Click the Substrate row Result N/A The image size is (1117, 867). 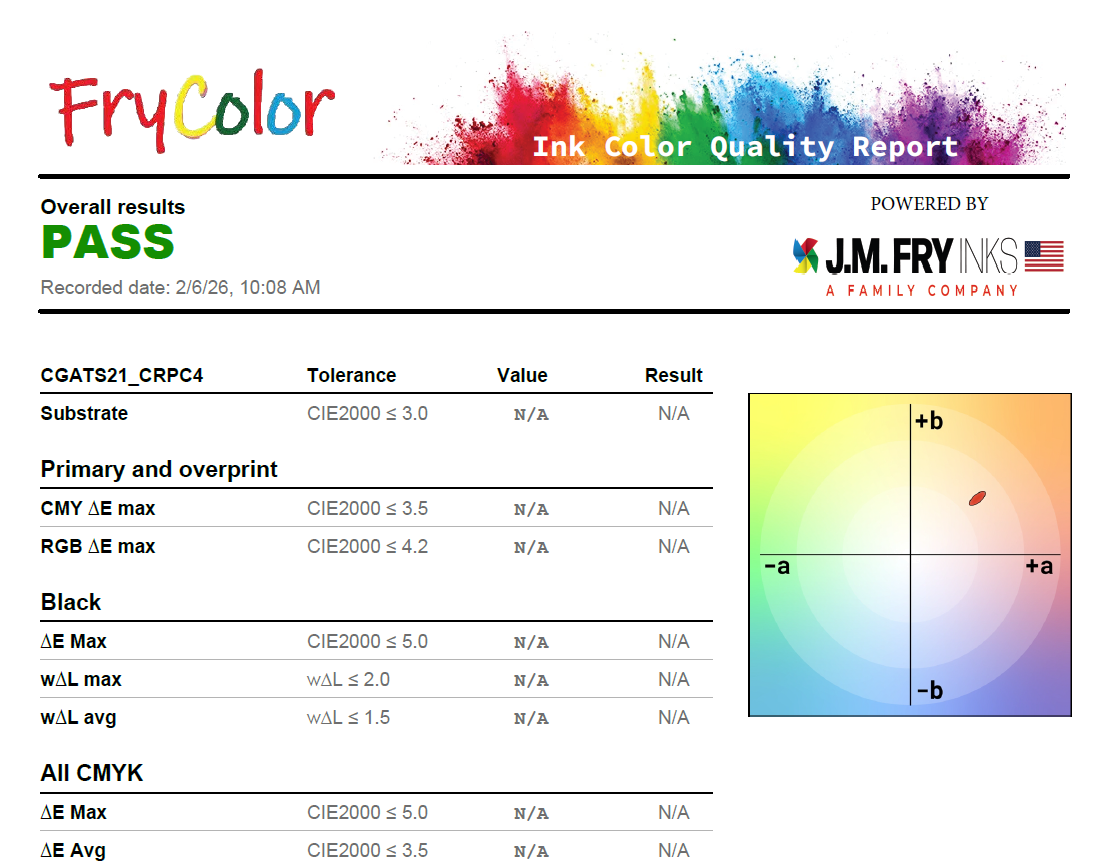[x=673, y=414]
